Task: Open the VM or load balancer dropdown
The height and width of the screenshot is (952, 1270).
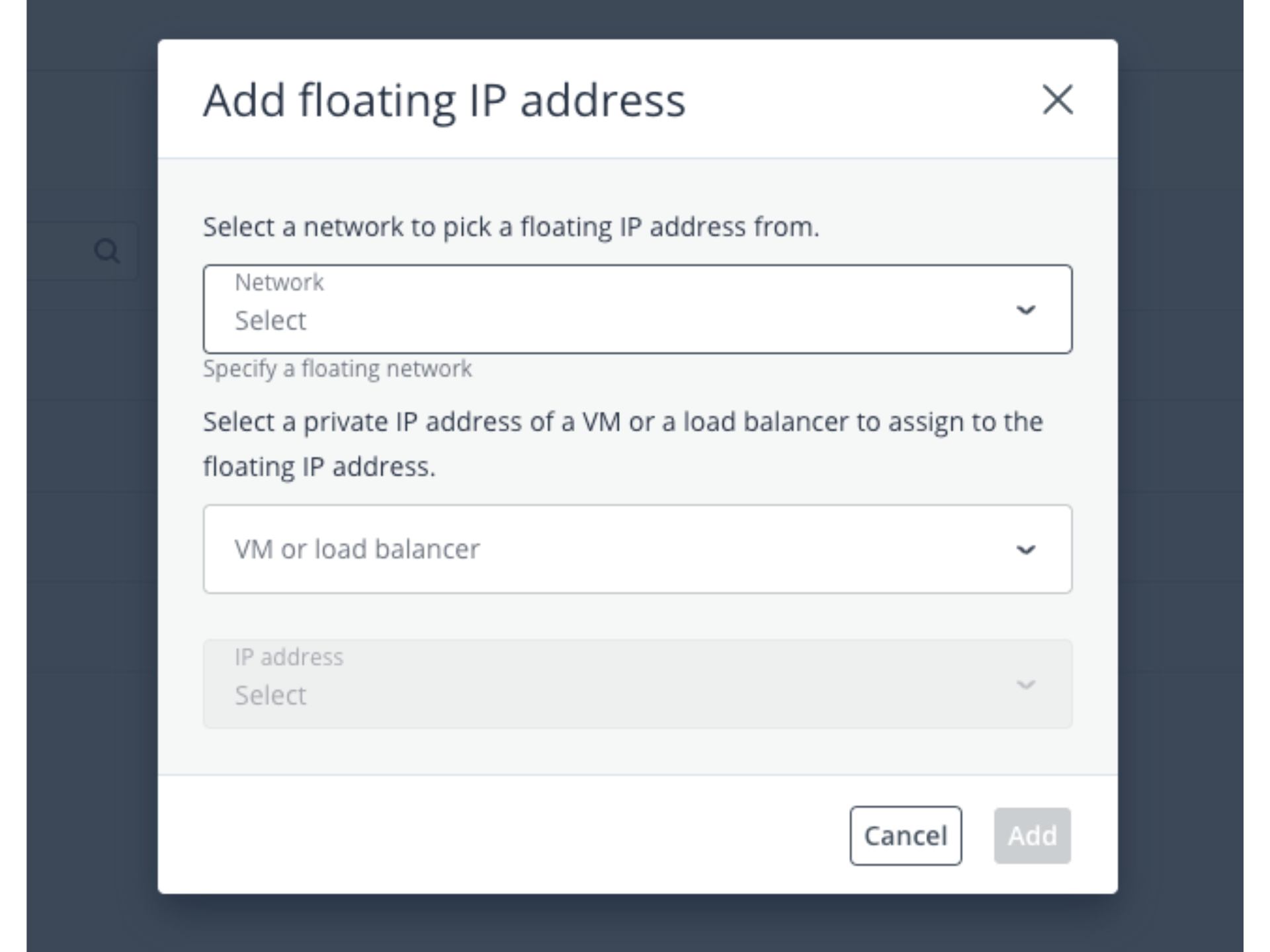Action: click(636, 549)
